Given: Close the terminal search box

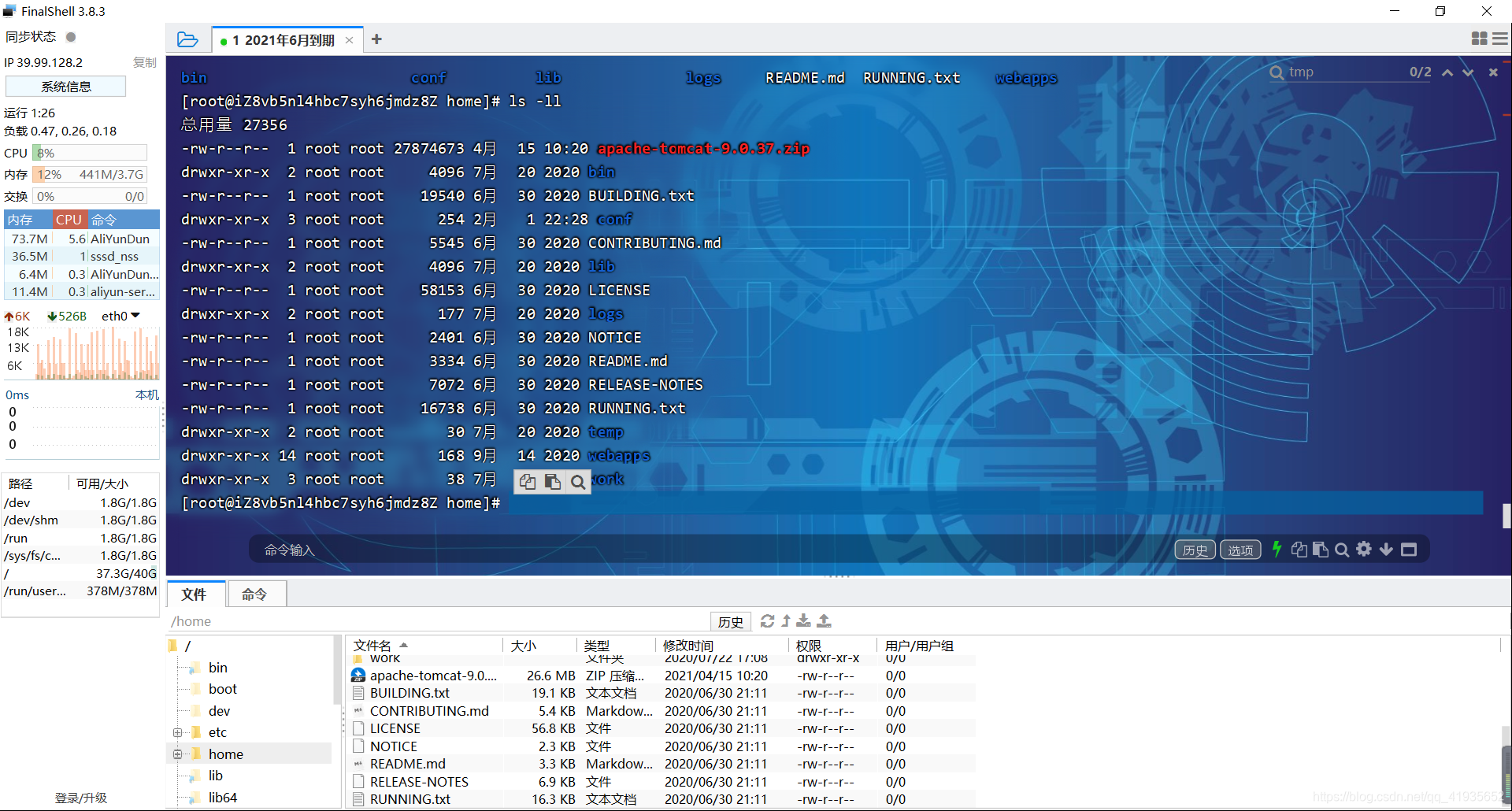Looking at the screenshot, I should 1493,72.
